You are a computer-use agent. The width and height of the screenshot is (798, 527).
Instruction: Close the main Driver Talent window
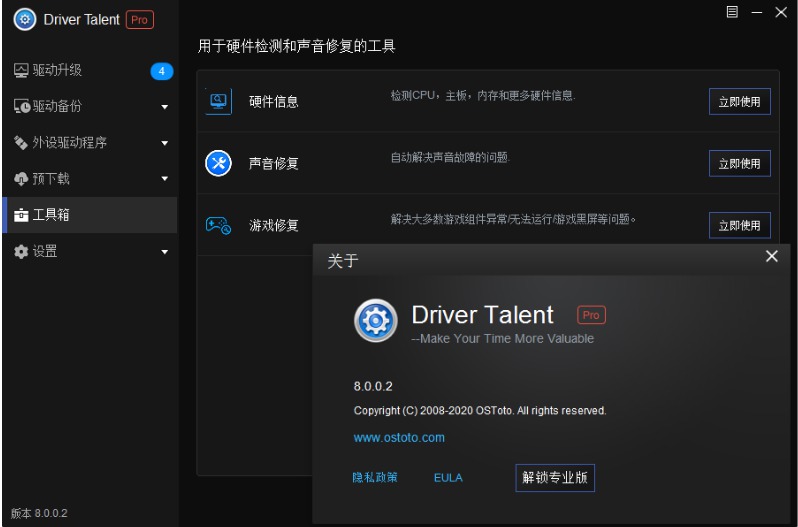(x=781, y=12)
